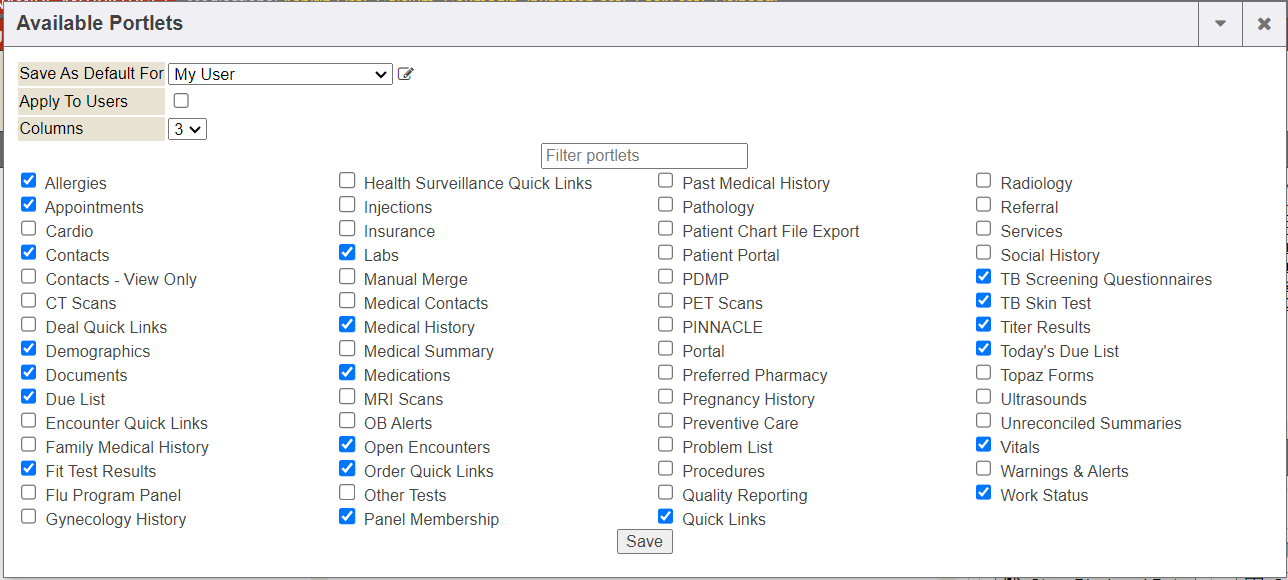Tick the Problem List checkbox
The width and height of the screenshot is (1288, 580).
pos(666,445)
